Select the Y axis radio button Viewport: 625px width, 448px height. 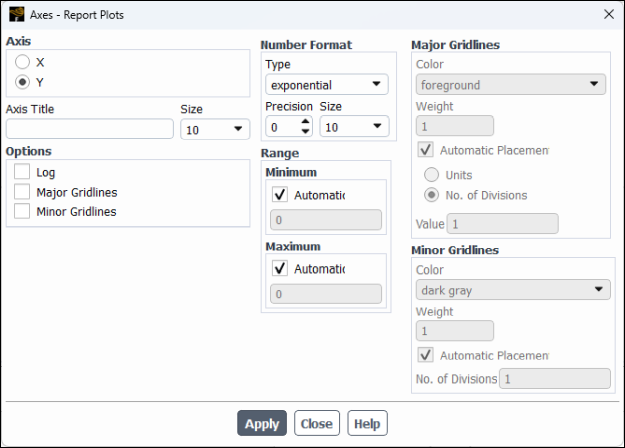coord(23,81)
